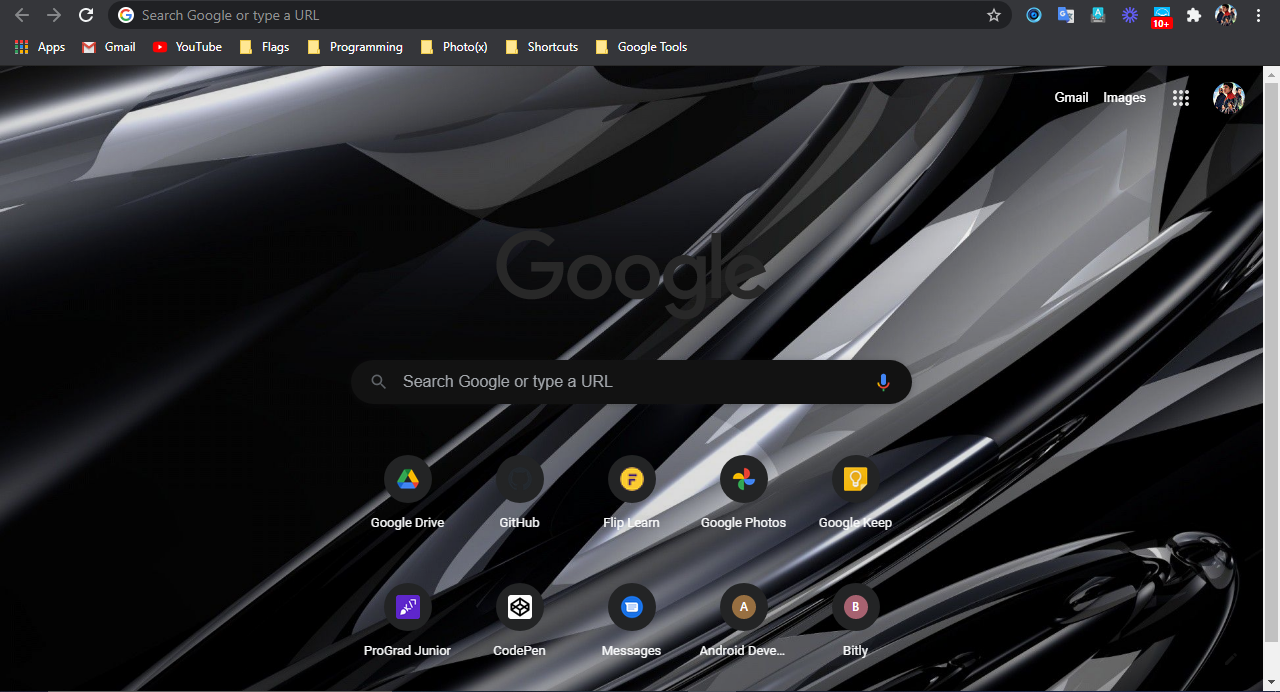Expand the Programming bookmark folder

coord(355,47)
